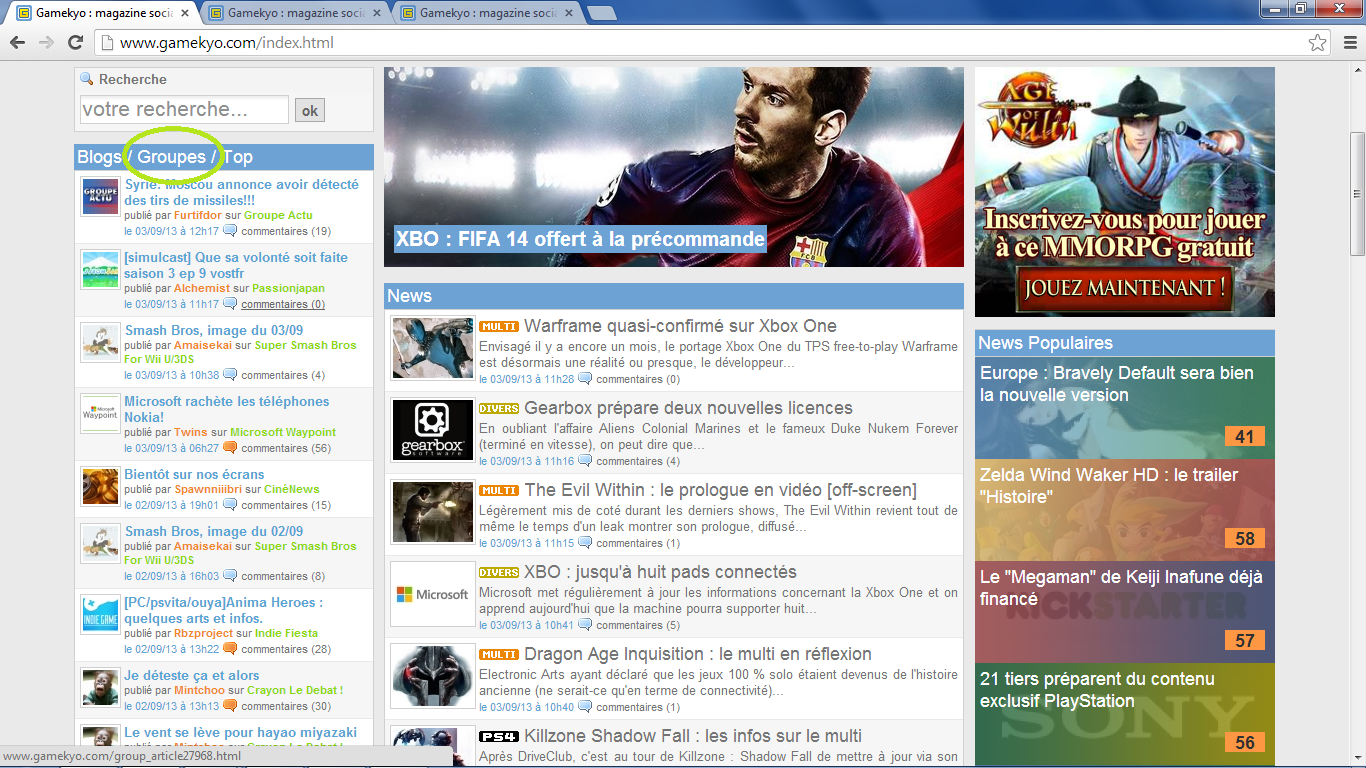The height and width of the screenshot is (768, 1366).
Task: Open 'Je déteste ça et alors' post
Action: click(x=192, y=675)
